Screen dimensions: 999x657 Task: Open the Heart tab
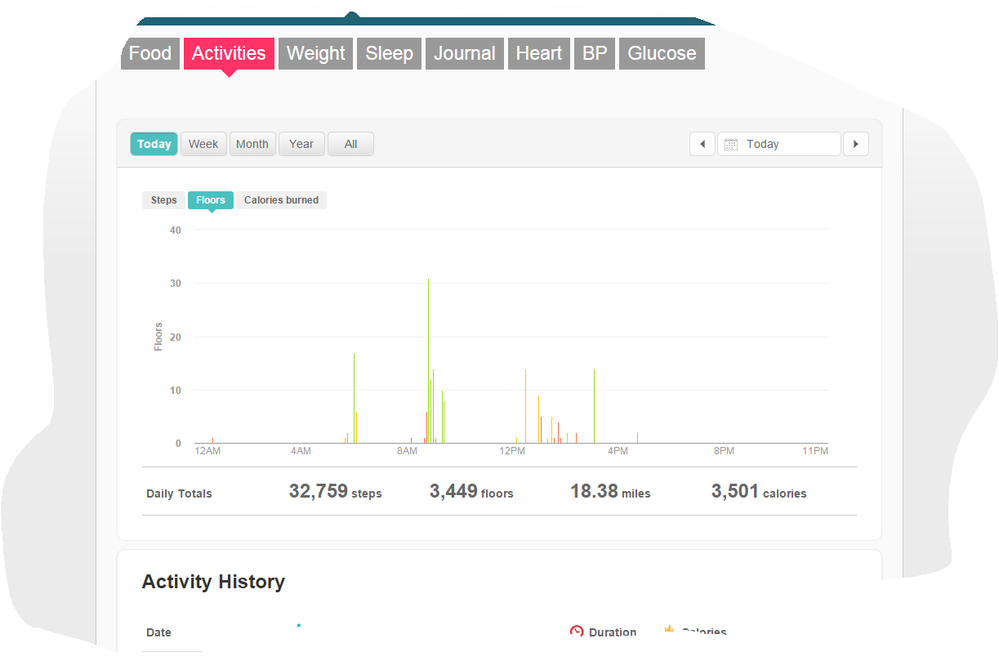pos(538,54)
